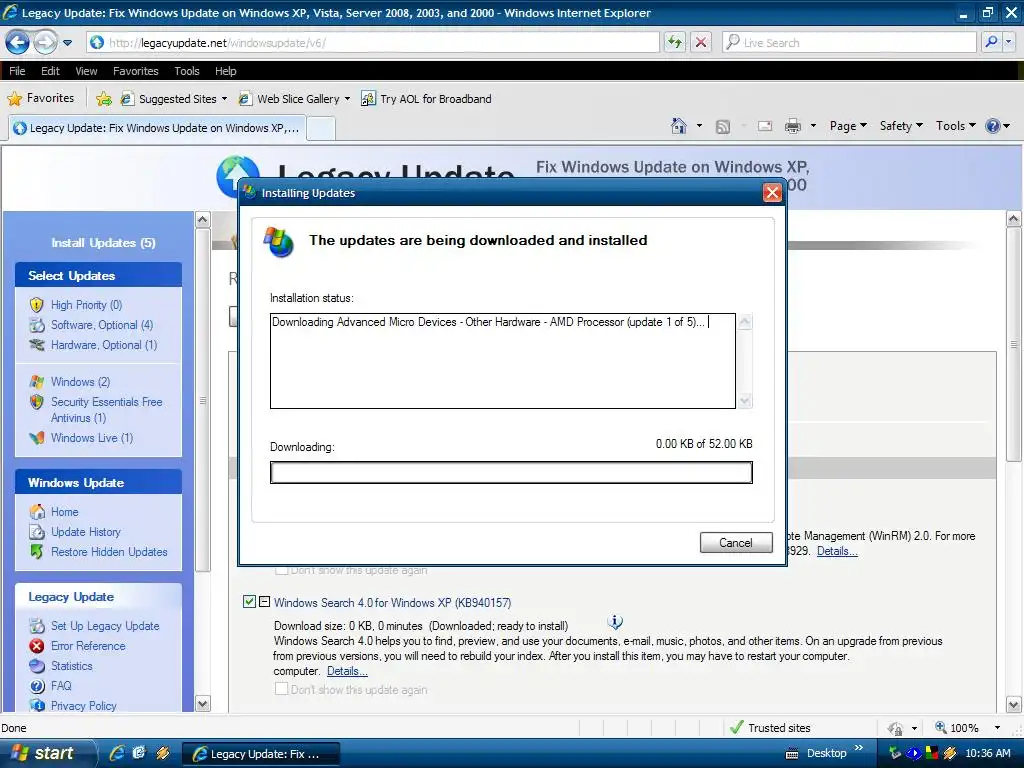The height and width of the screenshot is (768, 1024).
Task: Uncheck Windows Search 4.0 update checkbox
Action: (249, 601)
